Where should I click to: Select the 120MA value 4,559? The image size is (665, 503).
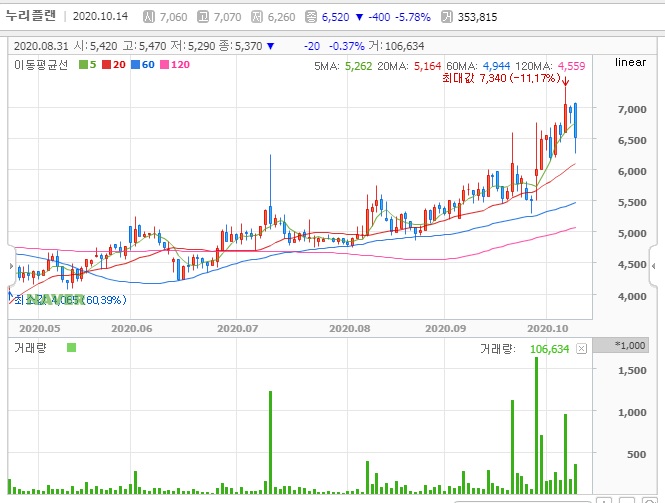pyautogui.click(x=571, y=66)
